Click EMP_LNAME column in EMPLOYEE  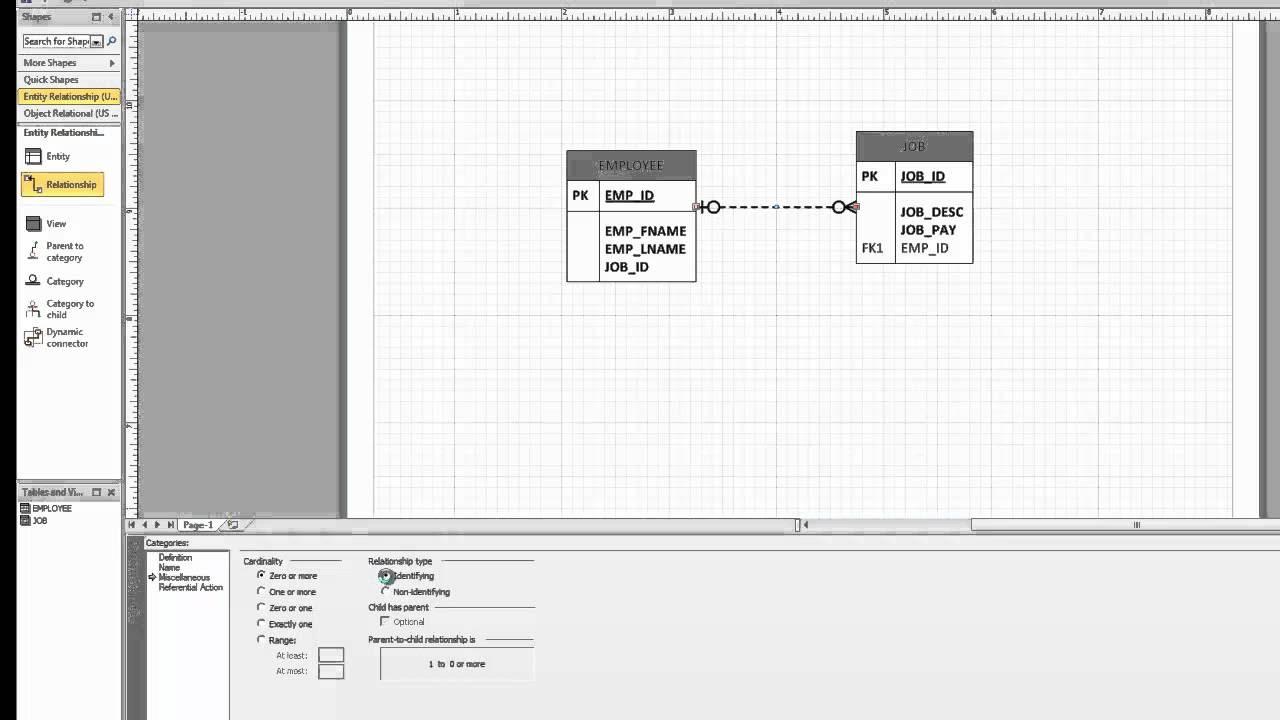[645, 249]
